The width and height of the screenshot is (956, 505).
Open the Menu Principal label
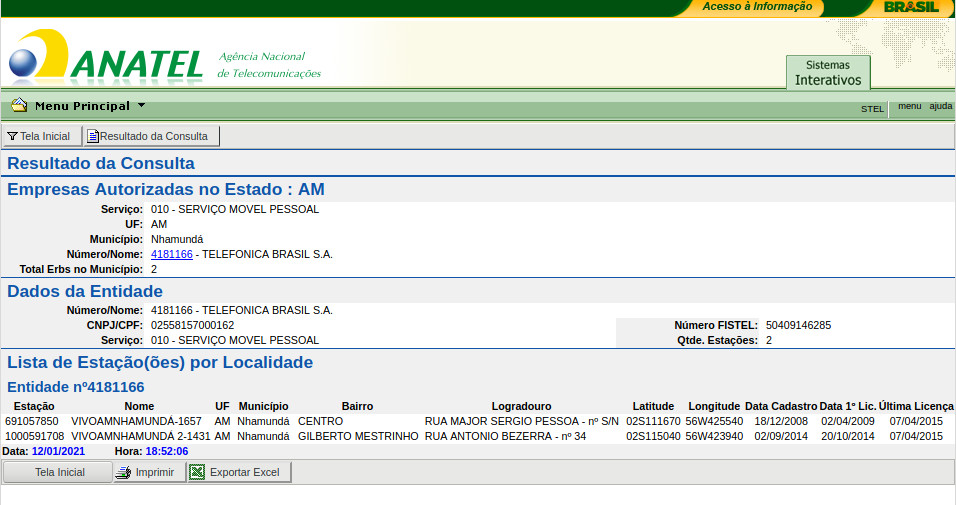click(82, 106)
